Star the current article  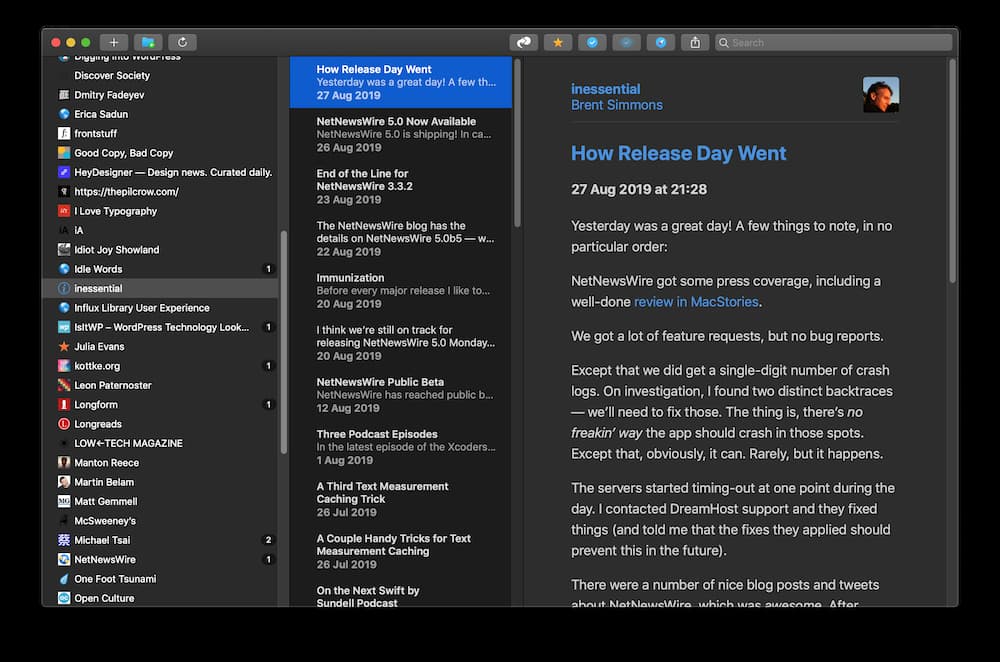click(558, 42)
